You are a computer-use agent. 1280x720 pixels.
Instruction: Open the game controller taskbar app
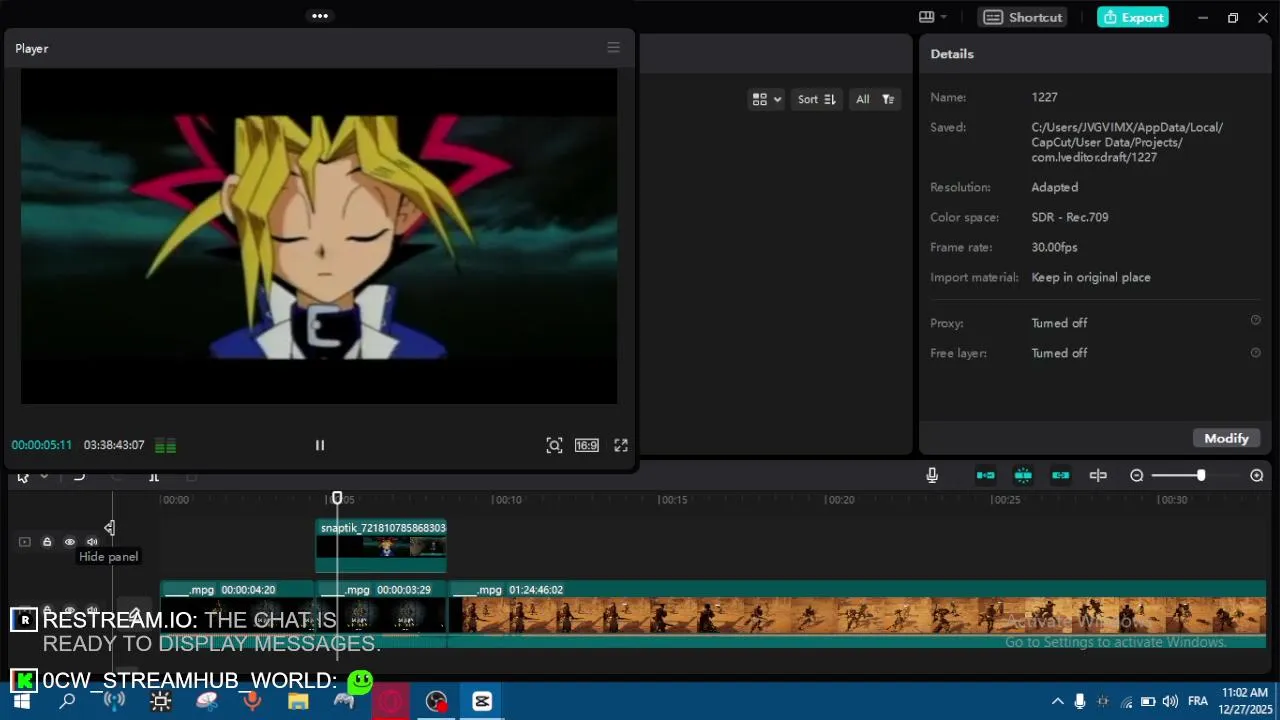344,702
